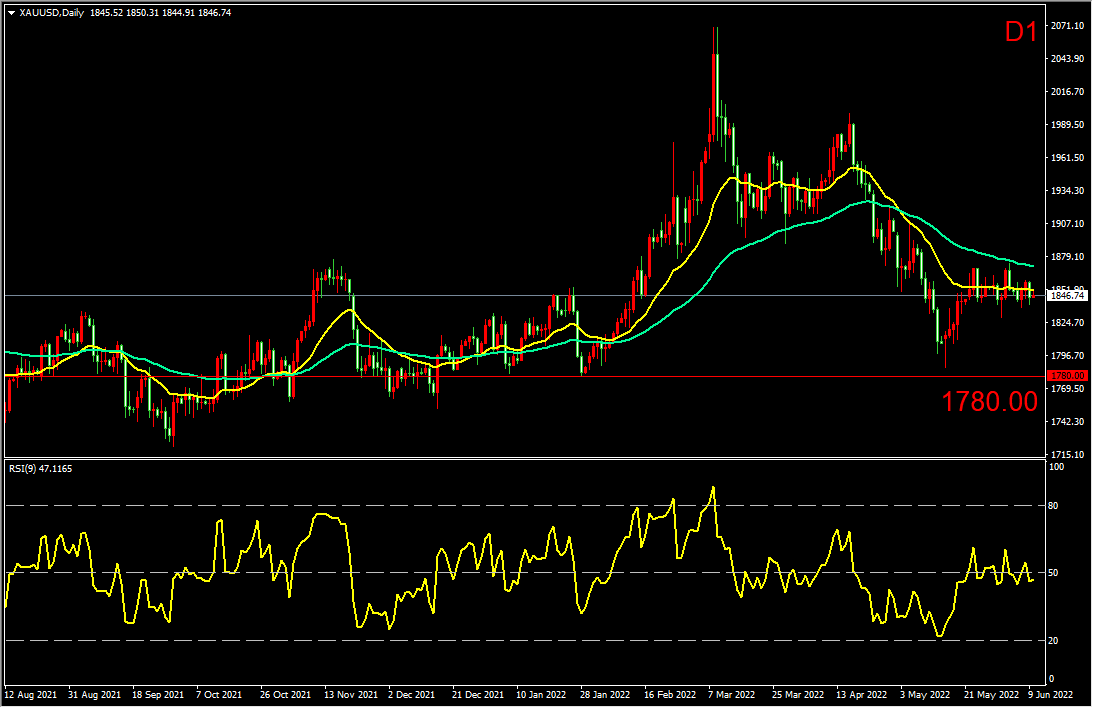The height and width of the screenshot is (708, 1093).
Task: Click the RSI scale value 0
Action: [x=1051, y=679]
